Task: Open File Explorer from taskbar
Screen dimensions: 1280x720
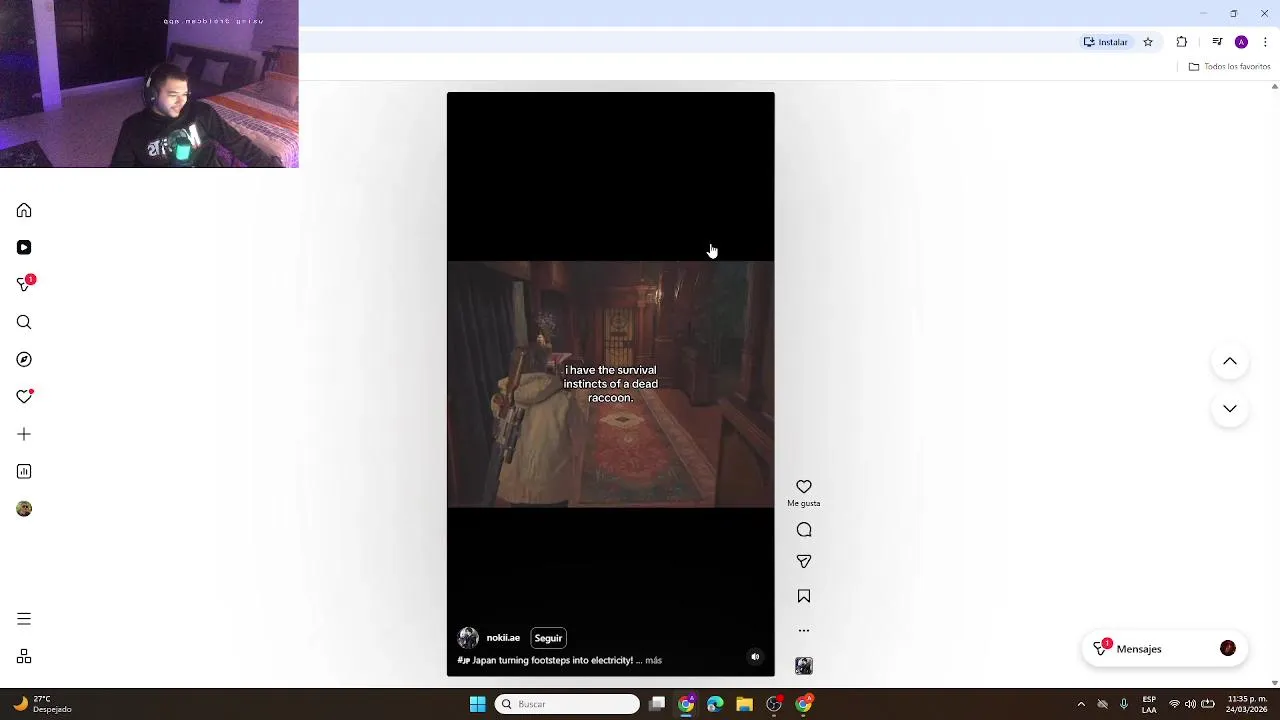Action: coord(744,704)
